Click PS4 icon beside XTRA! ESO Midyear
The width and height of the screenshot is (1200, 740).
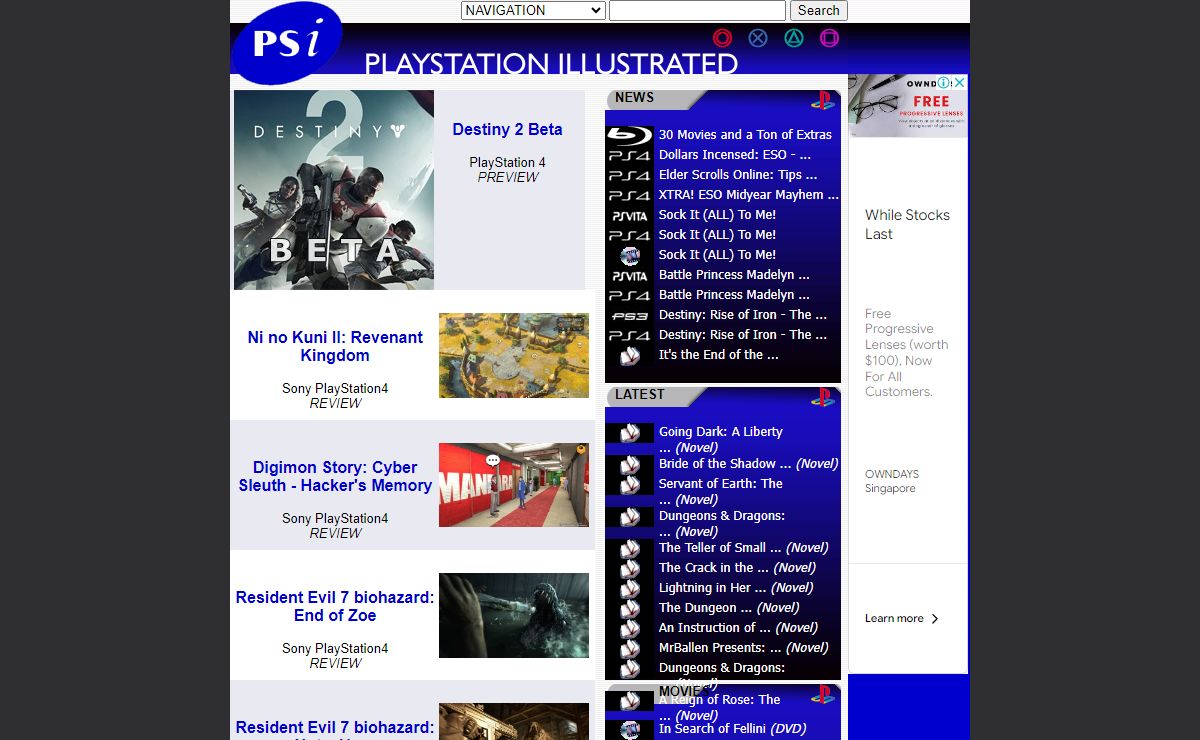click(x=630, y=195)
